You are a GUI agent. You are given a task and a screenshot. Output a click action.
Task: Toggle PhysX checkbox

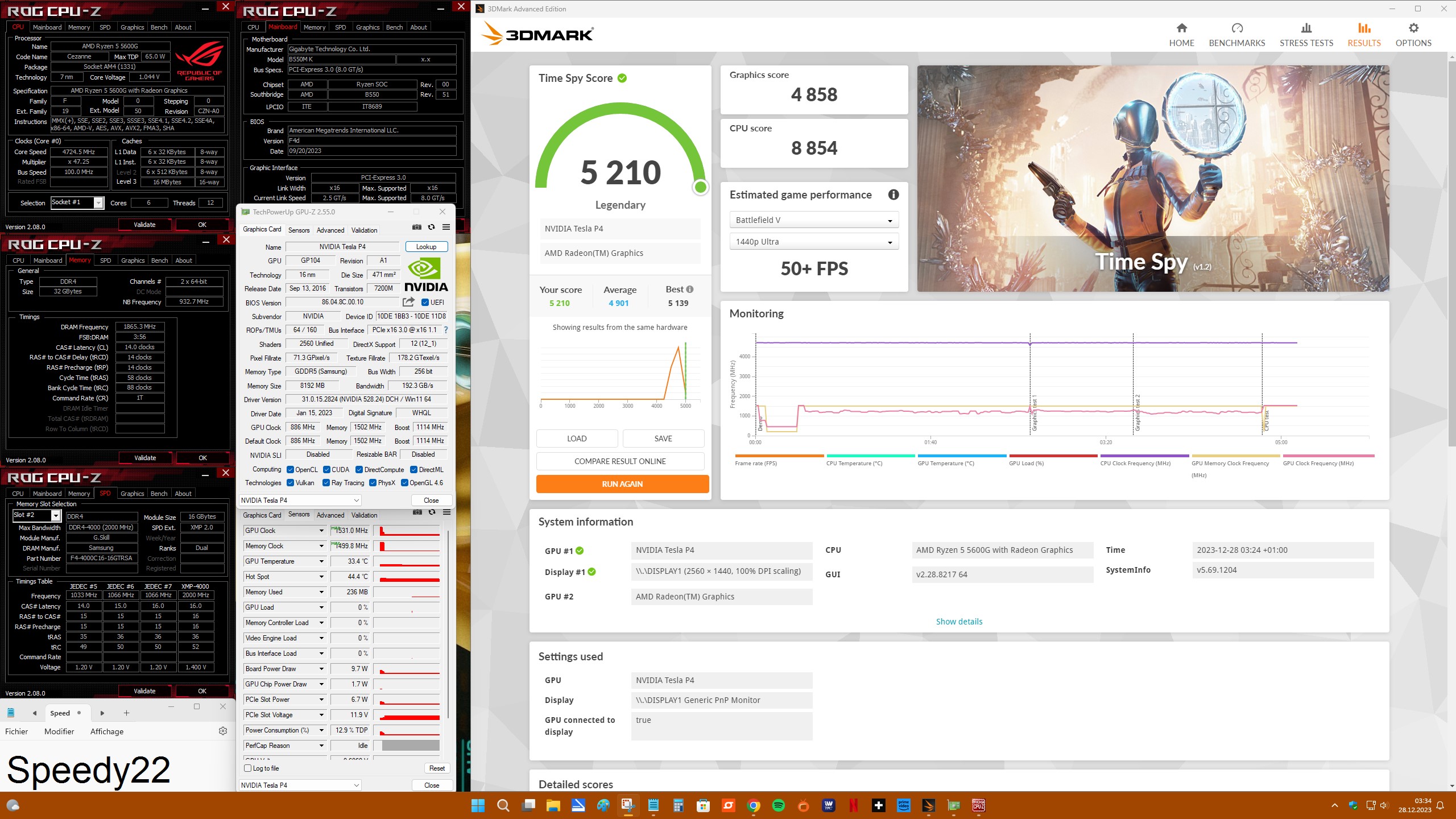coord(373,483)
